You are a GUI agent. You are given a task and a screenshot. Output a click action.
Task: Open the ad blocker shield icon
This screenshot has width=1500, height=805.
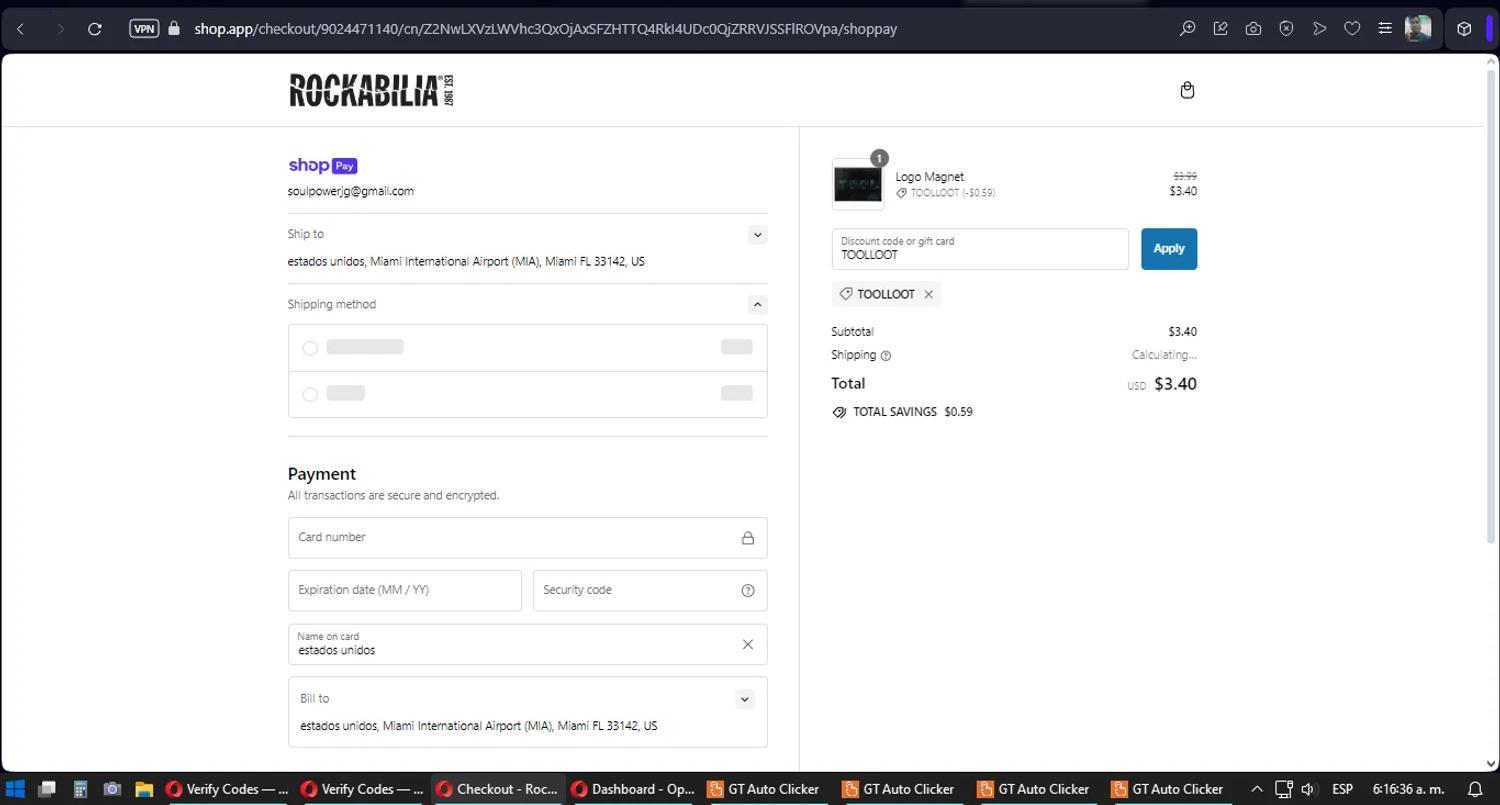[1286, 29]
